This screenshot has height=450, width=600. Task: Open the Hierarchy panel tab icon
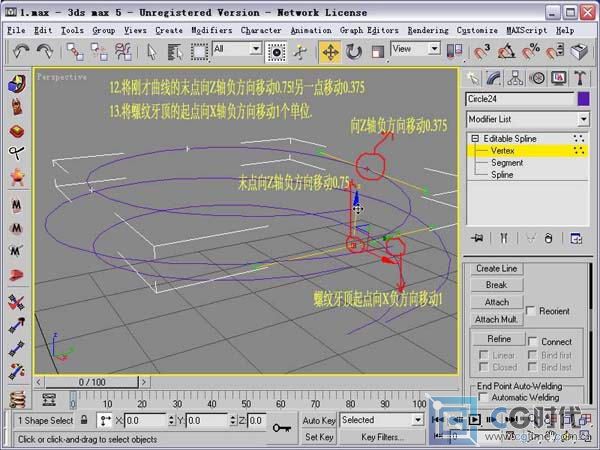(x=515, y=78)
